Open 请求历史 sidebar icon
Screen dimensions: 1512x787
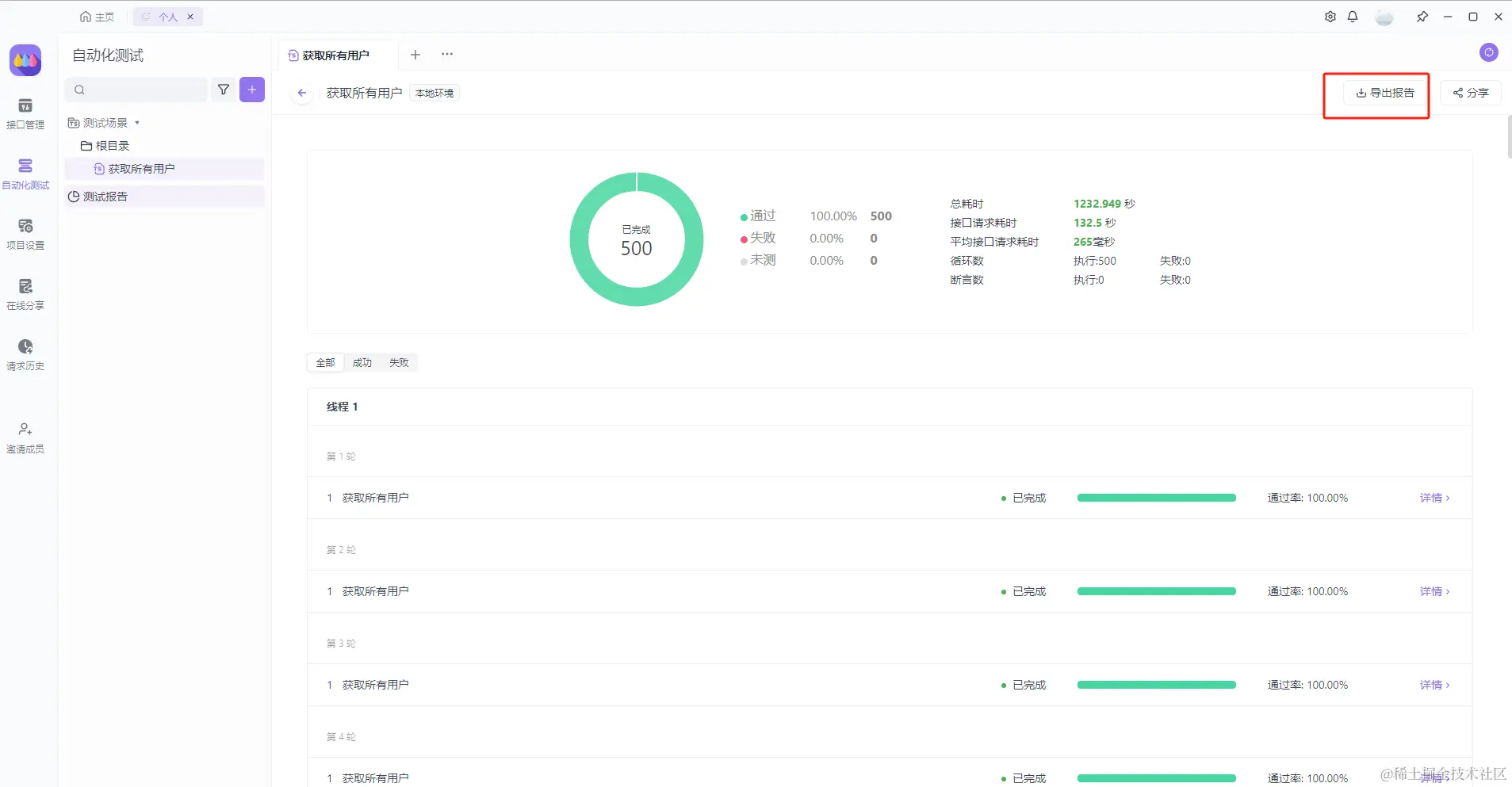click(x=25, y=355)
